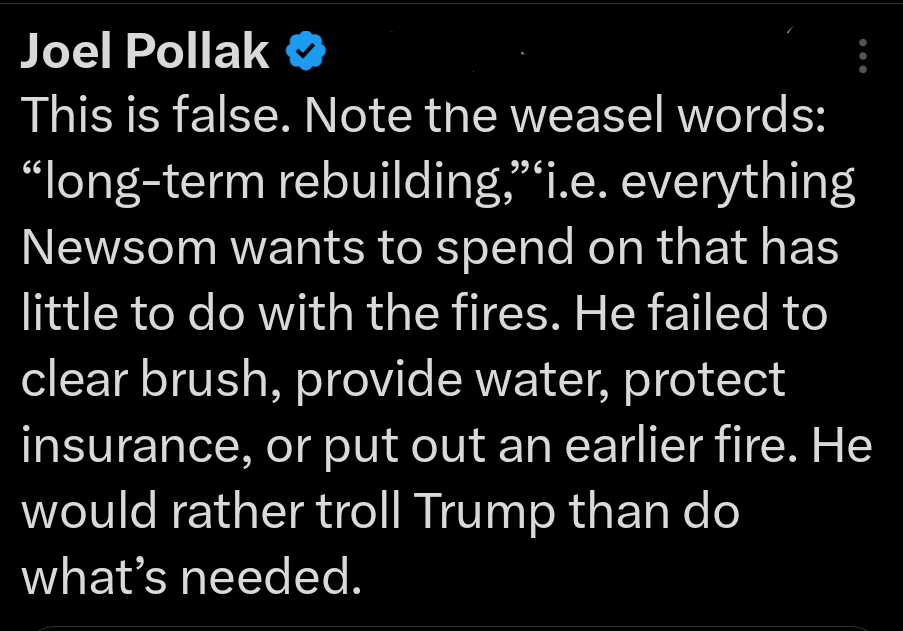Click the phrase "what's needed." at the end
The height and width of the screenshot is (631, 903).
point(190,577)
